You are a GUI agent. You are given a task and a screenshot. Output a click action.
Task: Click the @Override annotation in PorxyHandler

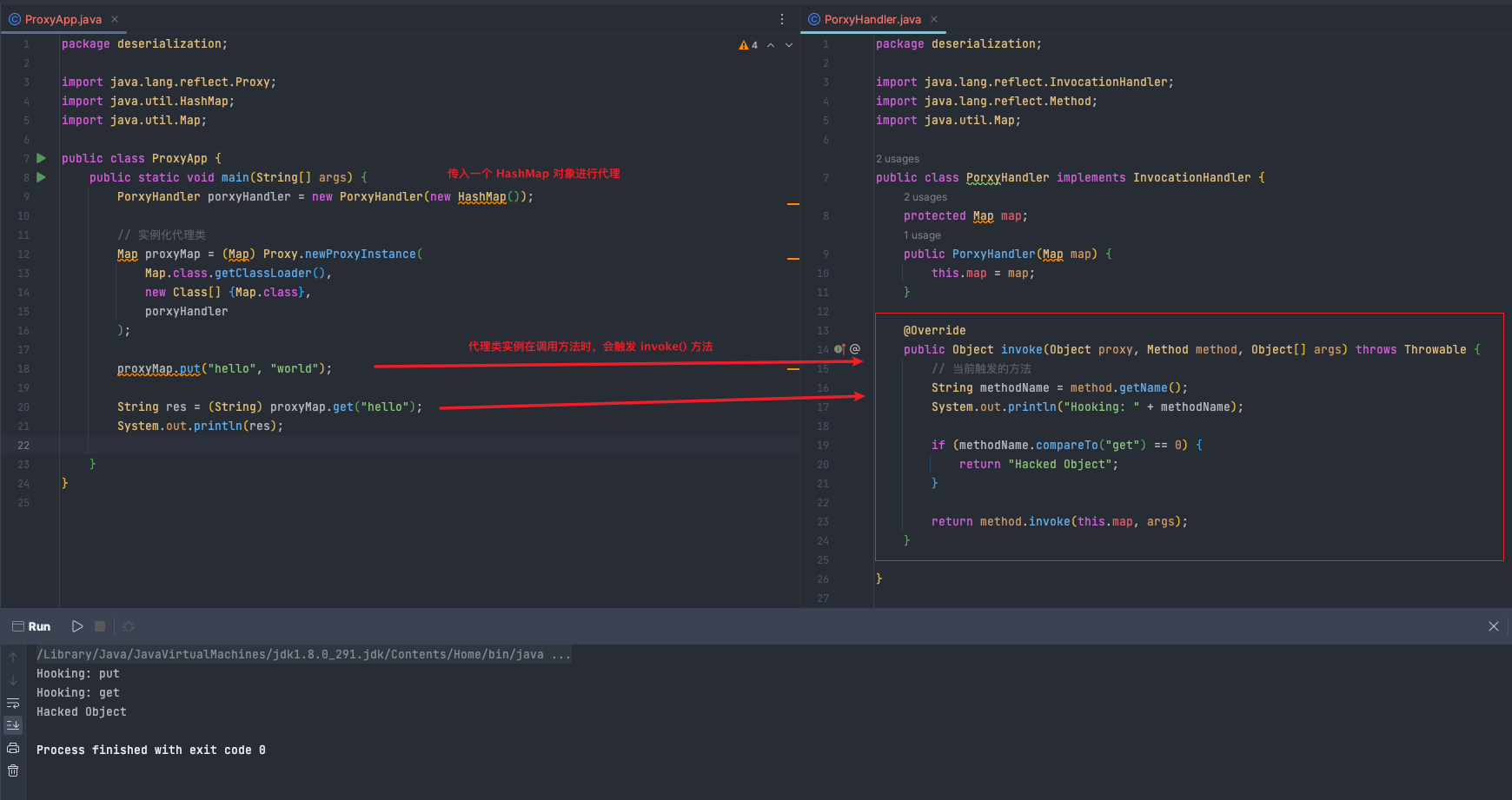[x=935, y=331]
